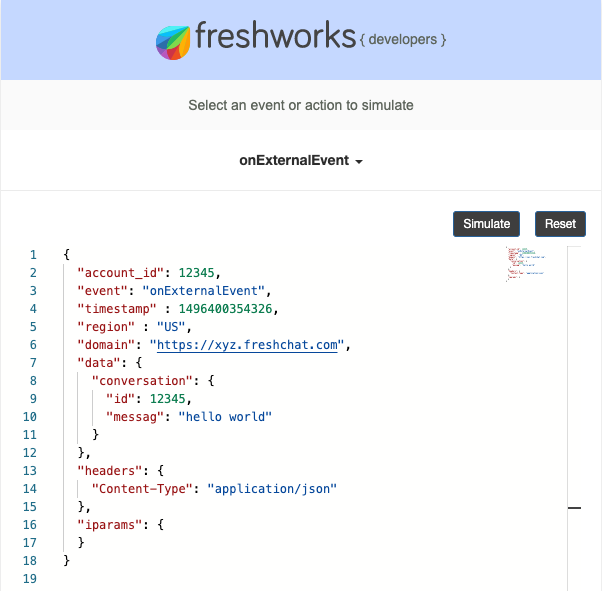Click the "domain" key on line 6
Viewport: 602px width, 591px height.
(106, 345)
